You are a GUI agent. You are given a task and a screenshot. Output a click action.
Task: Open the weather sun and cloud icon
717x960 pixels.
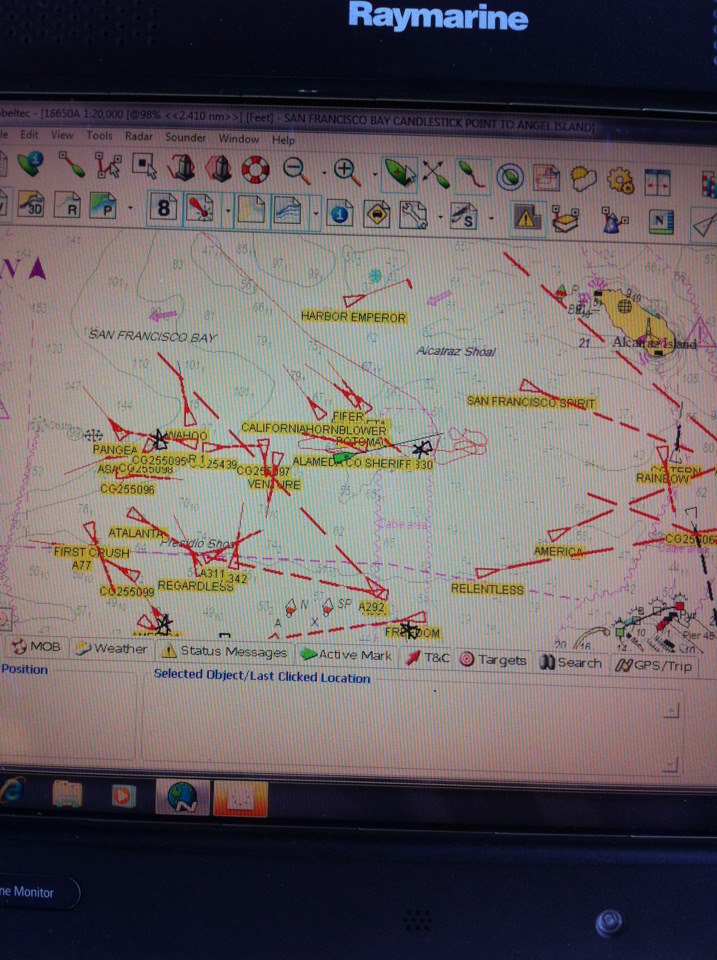tap(584, 179)
